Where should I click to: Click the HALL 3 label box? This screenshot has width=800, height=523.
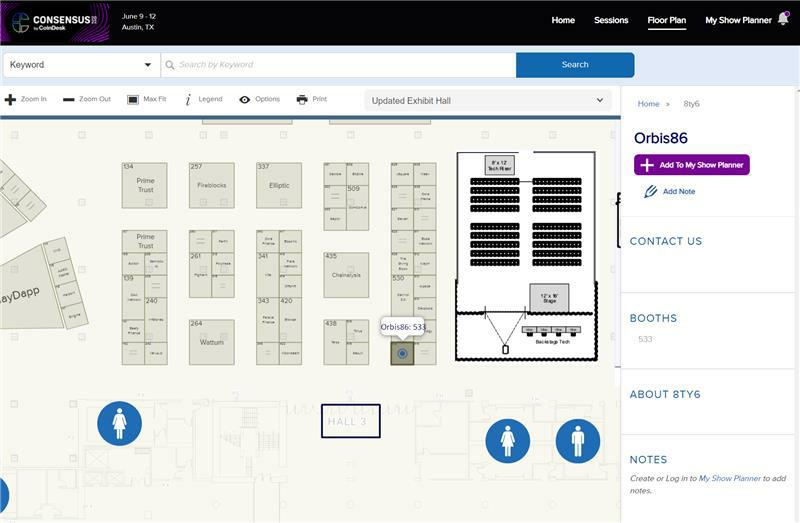tap(351, 421)
